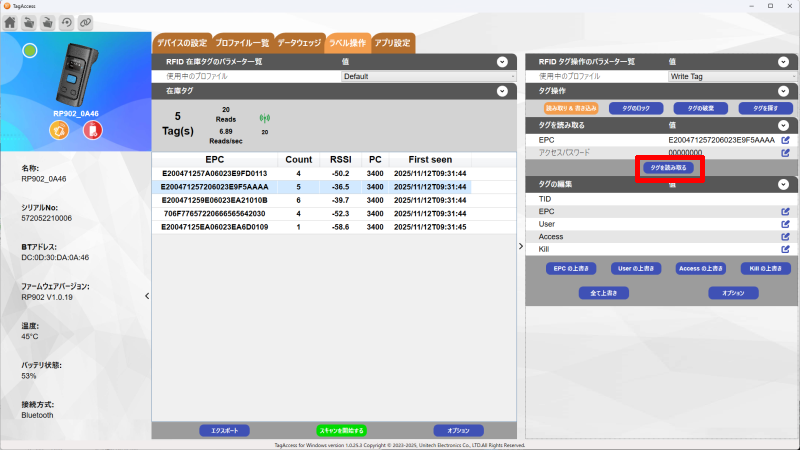Click the orange round icon under the device image
This screenshot has width=800, height=450.
pyautogui.click(x=59, y=131)
